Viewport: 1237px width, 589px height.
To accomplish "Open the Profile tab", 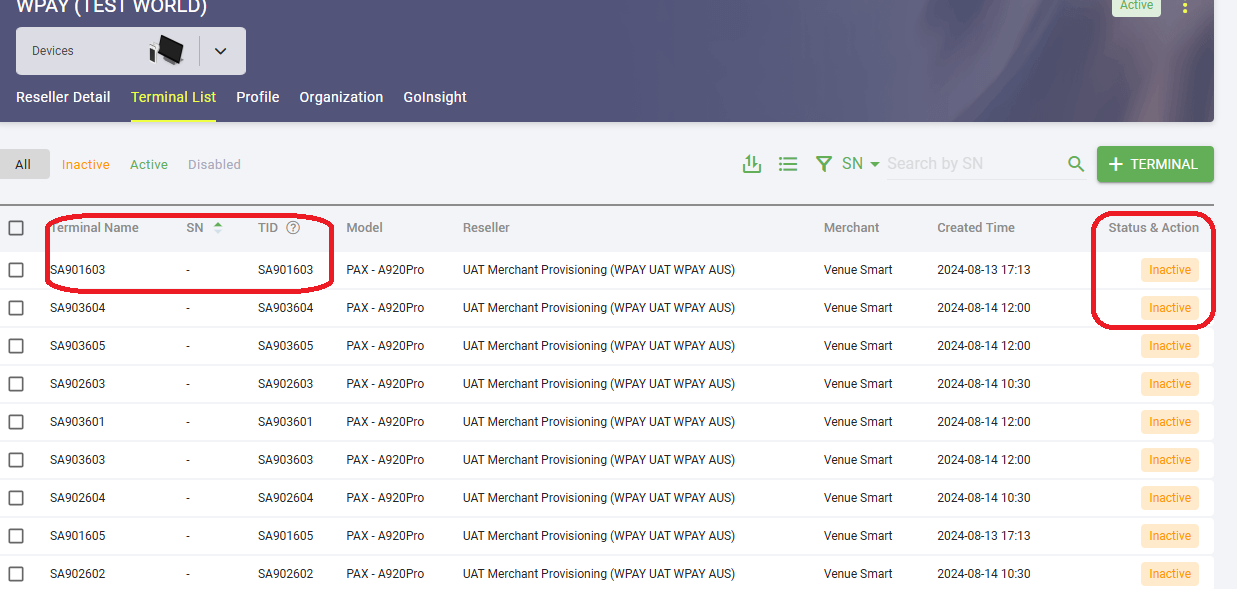I will tap(258, 97).
